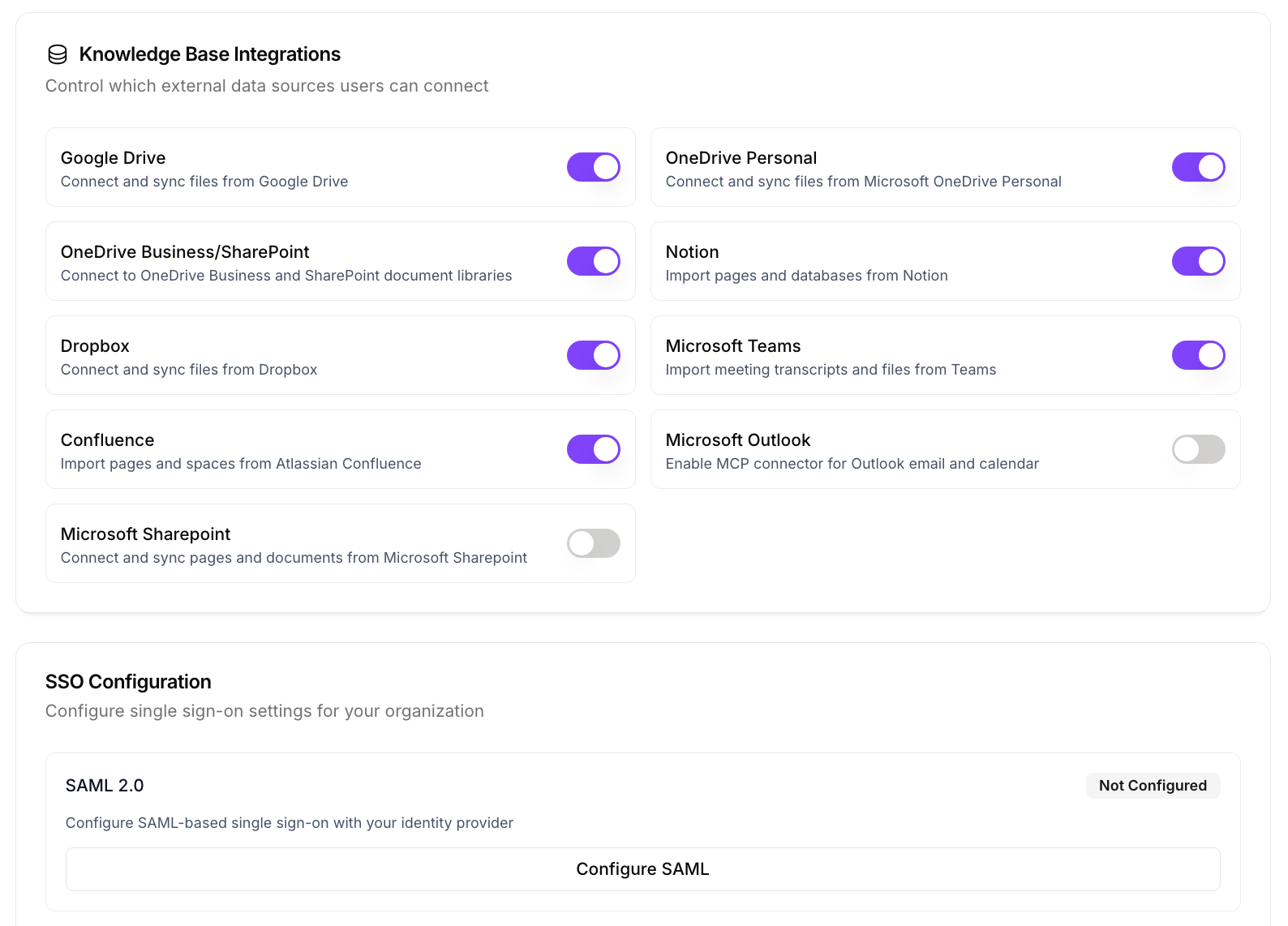Image resolution: width=1288 pixels, height=926 pixels.
Task: Click the Knowledge Base Integrations heading
Action: (209, 54)
